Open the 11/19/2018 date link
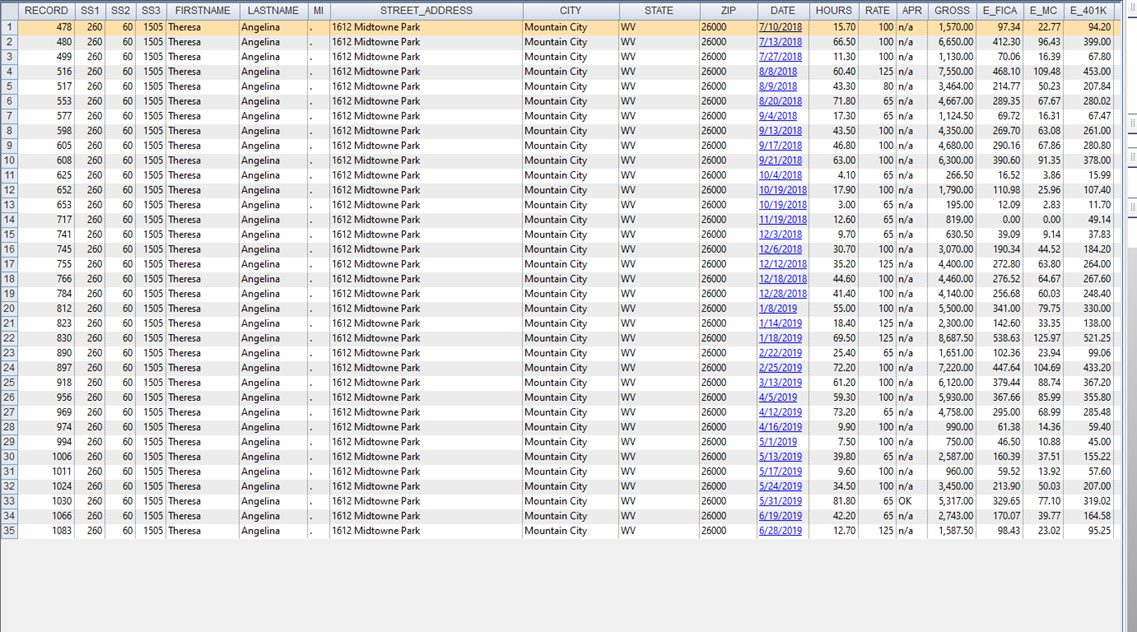The width and height of the screenshot is (1137, 632). [x=783, y=220]
